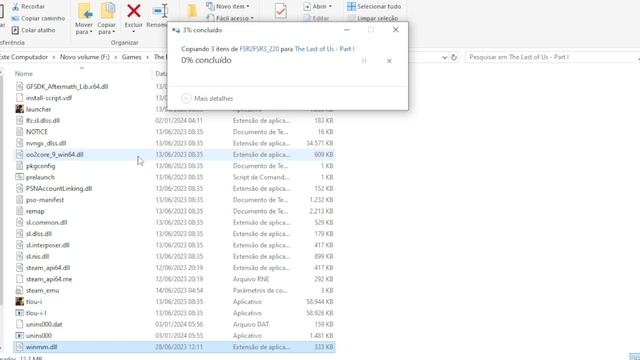Click the 02/01/2024 04:11 date cell

[179, 121]
